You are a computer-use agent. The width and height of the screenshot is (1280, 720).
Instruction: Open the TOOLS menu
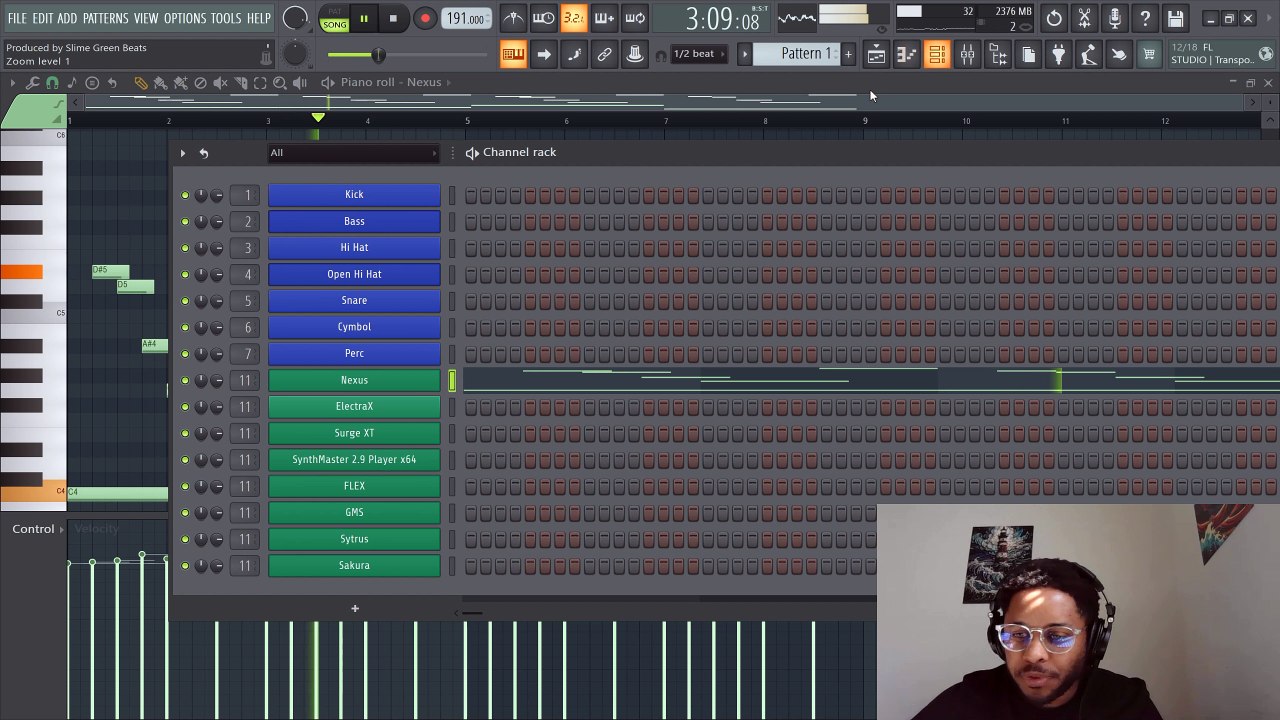click(226, 18)
